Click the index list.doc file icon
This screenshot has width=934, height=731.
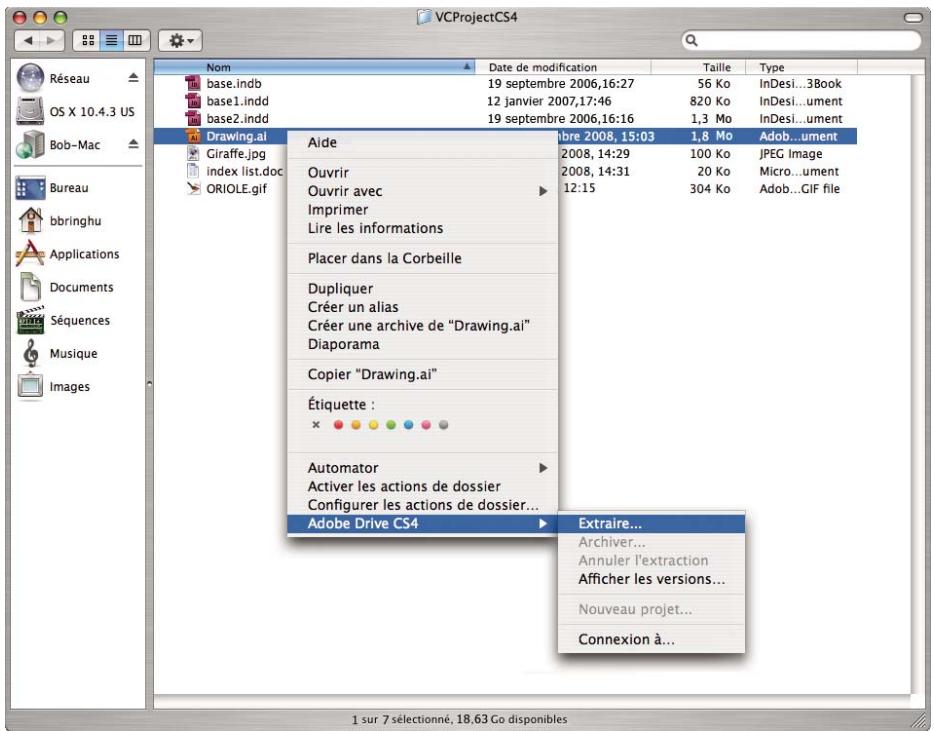[x=192, y=171]
